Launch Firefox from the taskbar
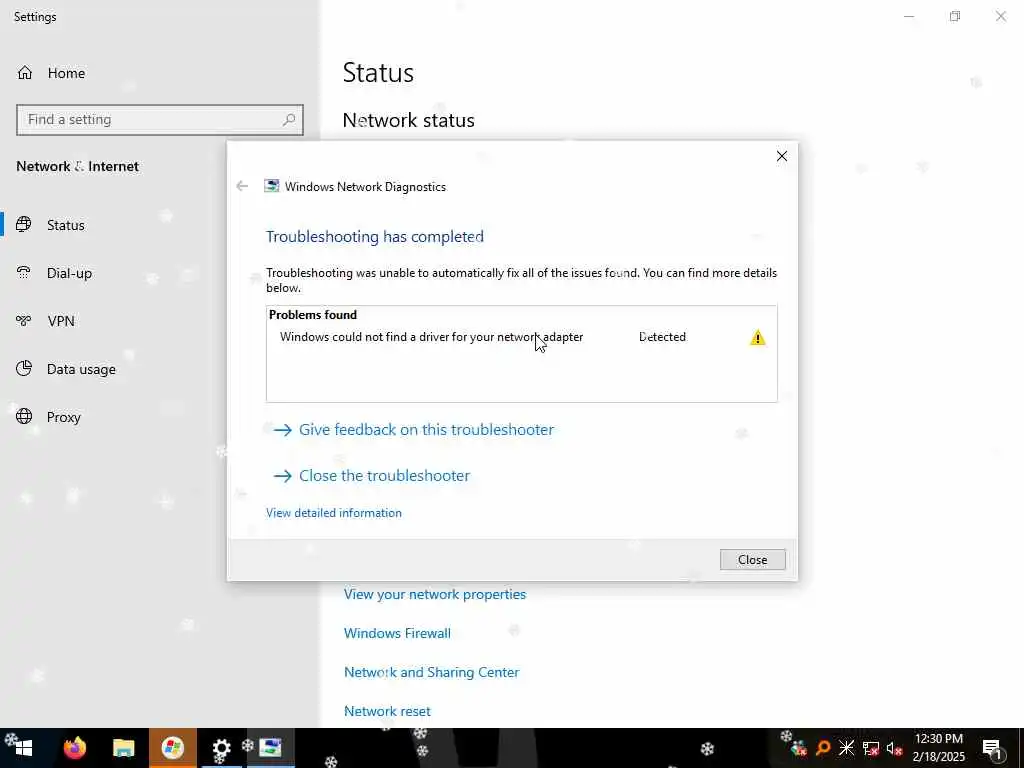The image size is (1024, 768). click(x=74, y=748)
